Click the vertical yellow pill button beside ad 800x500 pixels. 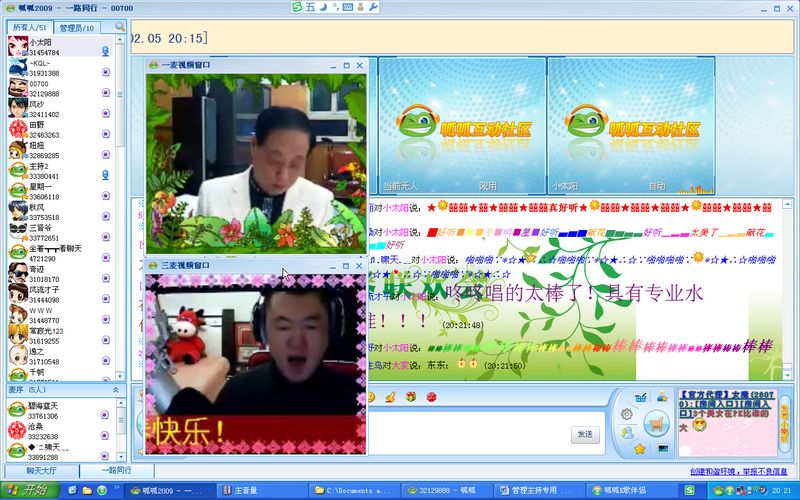pyautogui.click(x=784, y=424)
